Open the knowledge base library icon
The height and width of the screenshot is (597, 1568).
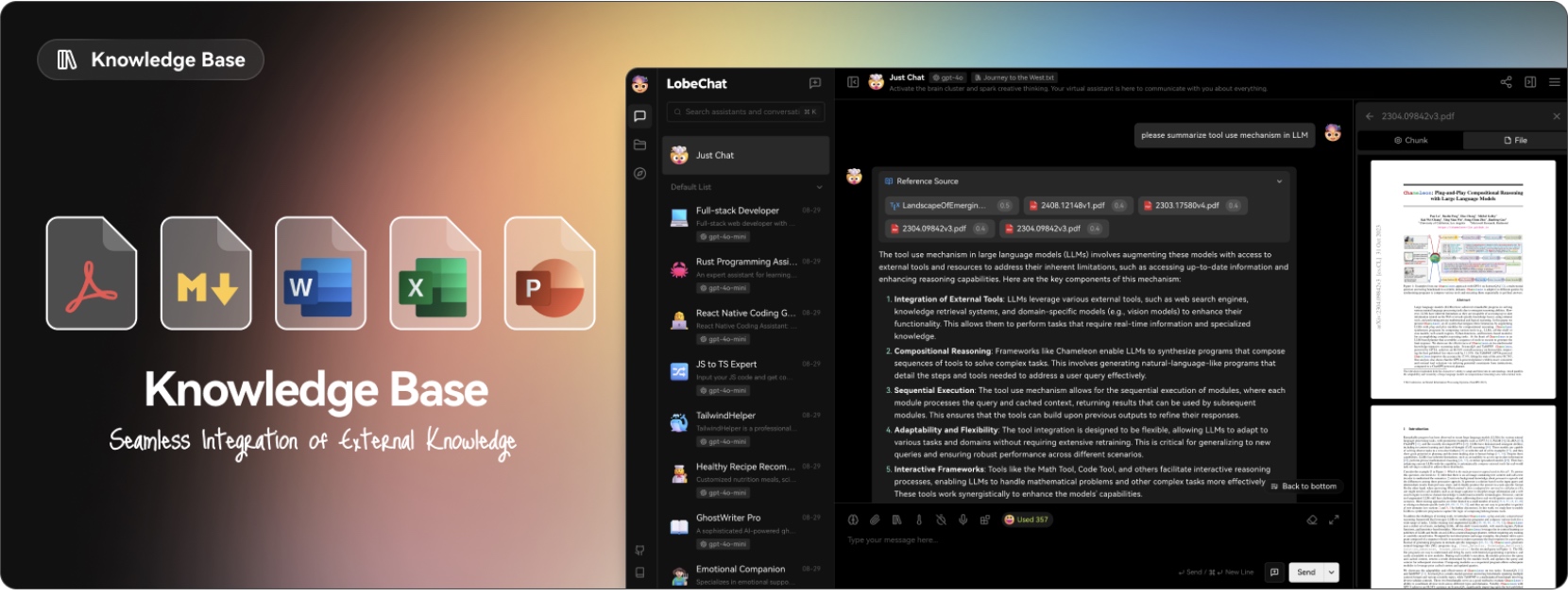point(896,520)
